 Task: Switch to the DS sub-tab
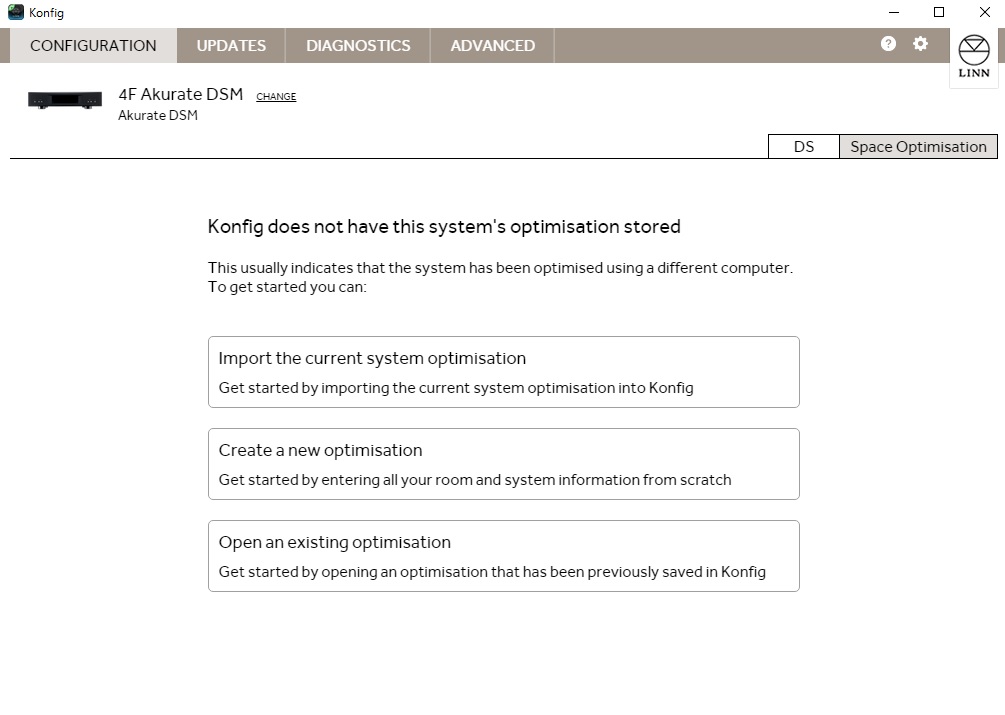tap(804, 147)
